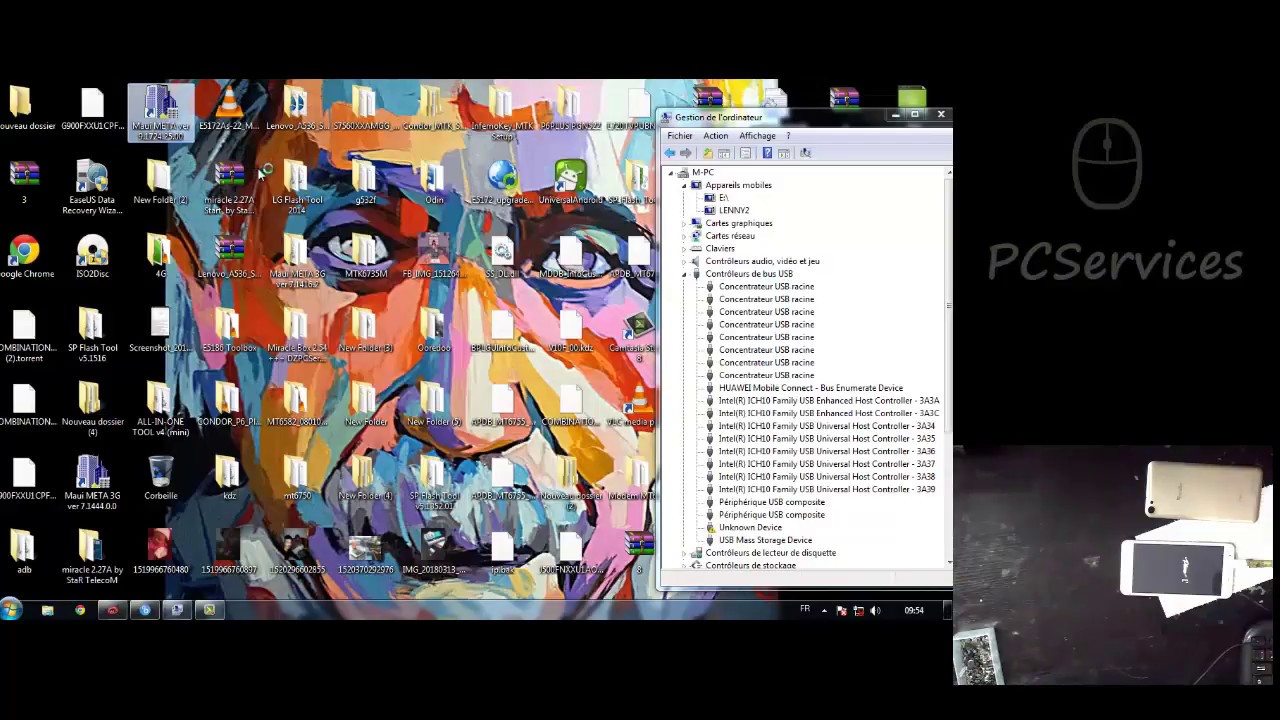1280x720 pixels.
Task: Click the vertical scrollbar thumb in device tree
Action: tap(948, 305)
